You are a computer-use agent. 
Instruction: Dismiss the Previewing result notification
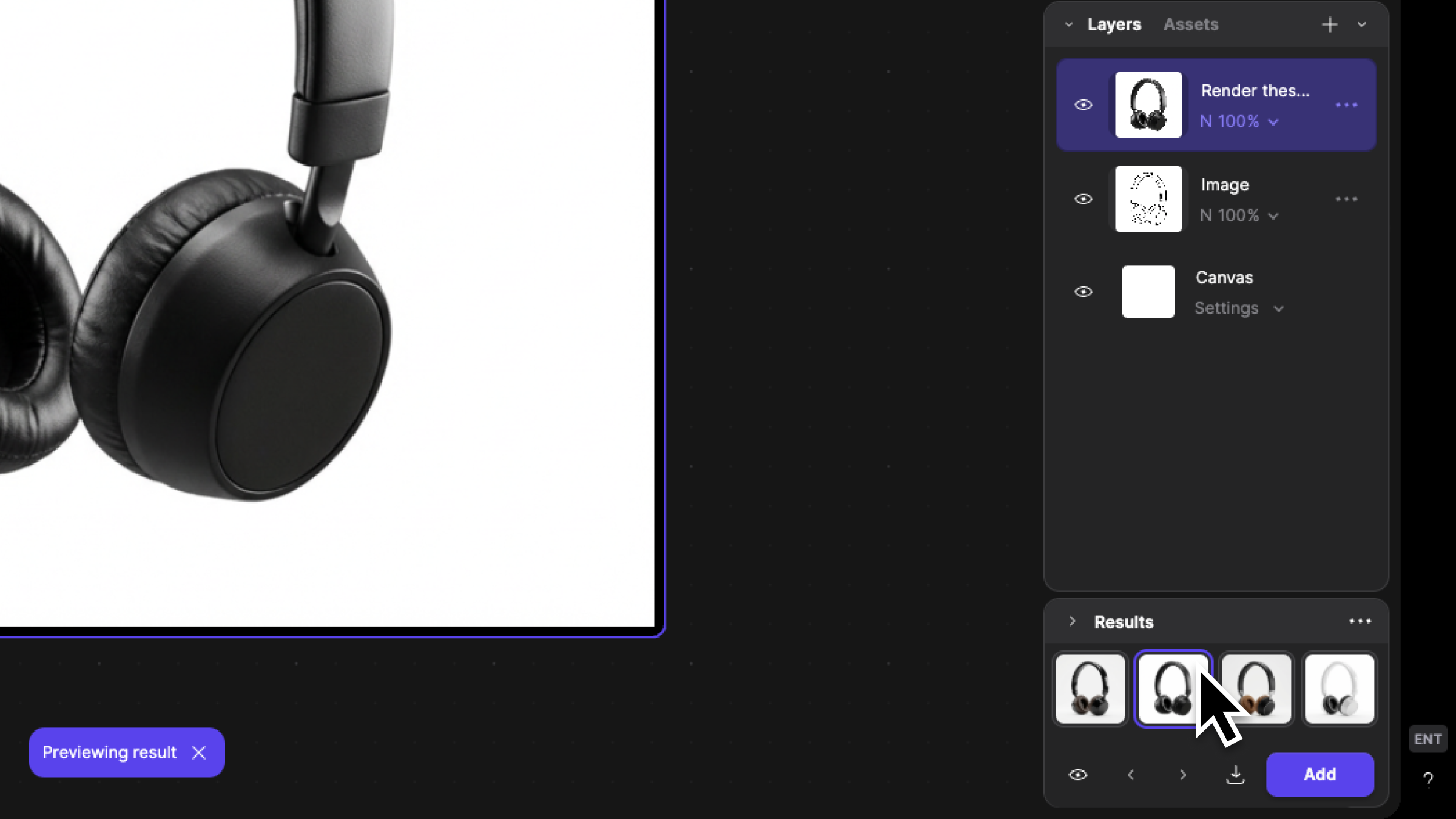click(199, 752)
